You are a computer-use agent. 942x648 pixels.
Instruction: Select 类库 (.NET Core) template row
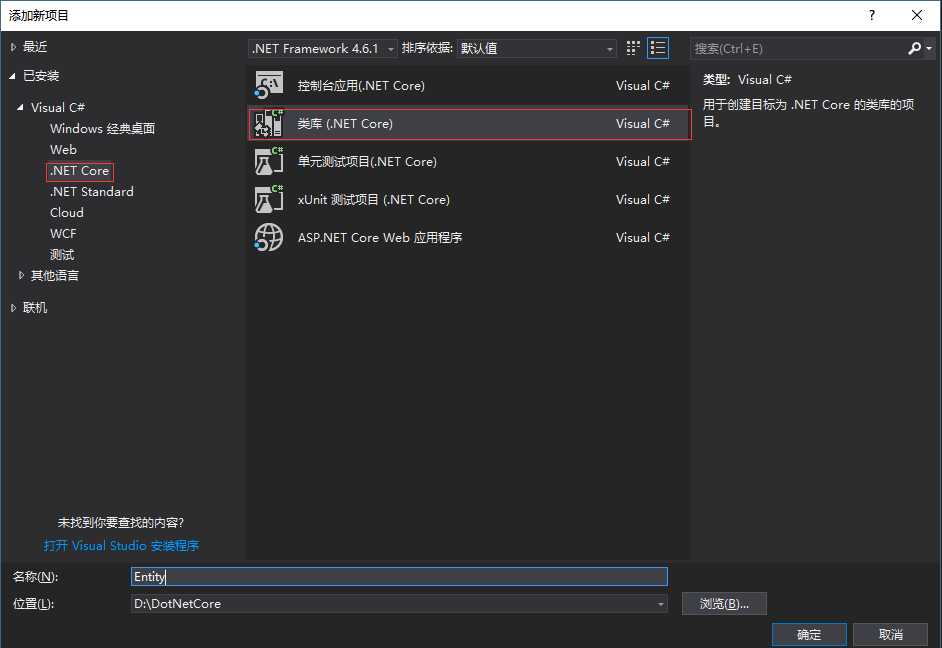tap(469, 123)
